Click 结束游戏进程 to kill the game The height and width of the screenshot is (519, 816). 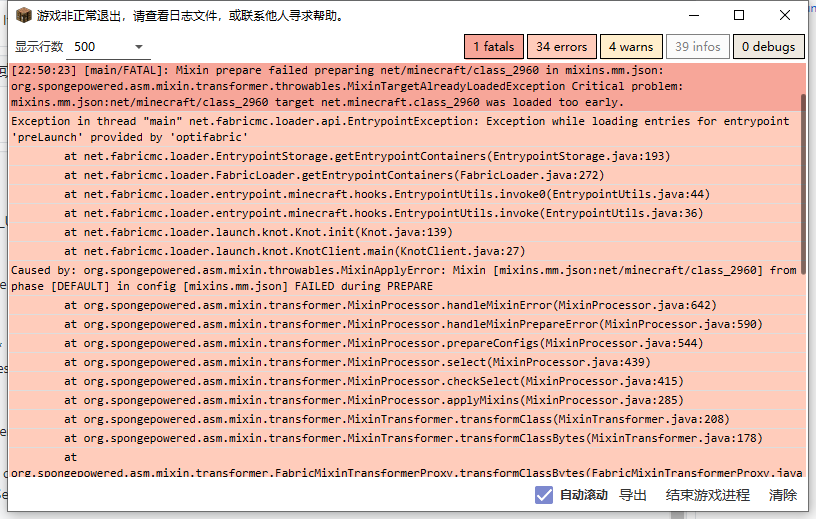click(x=708, y=495)
